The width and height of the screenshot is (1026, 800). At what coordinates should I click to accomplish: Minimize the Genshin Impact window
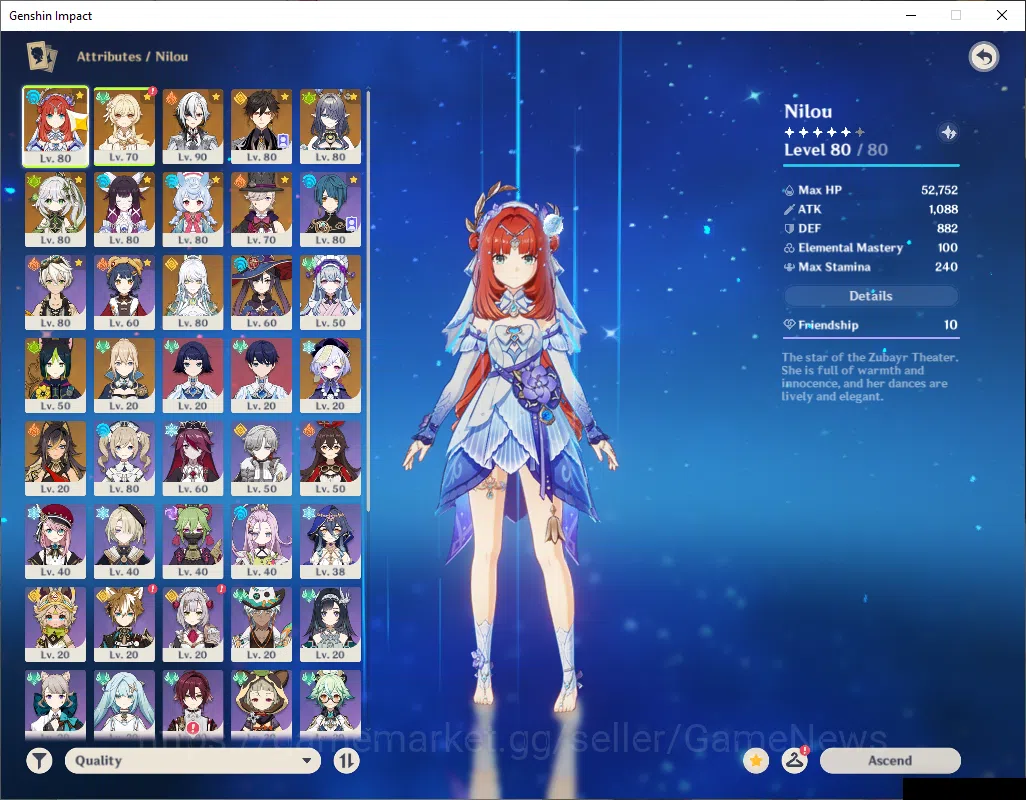click(x=910, y=15)
